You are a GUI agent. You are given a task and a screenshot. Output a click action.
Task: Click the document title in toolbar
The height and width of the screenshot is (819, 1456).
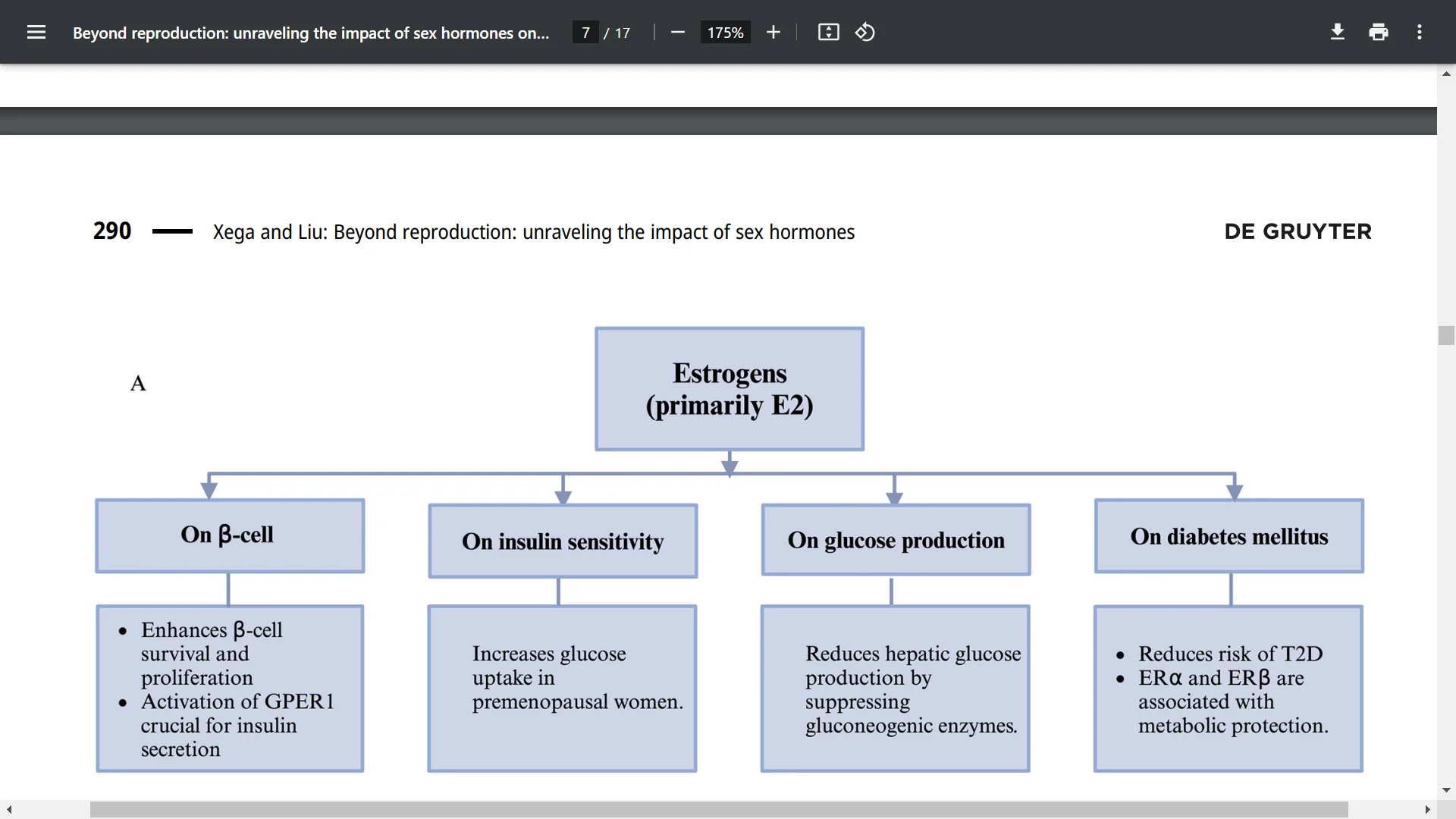tap(311, 33)
